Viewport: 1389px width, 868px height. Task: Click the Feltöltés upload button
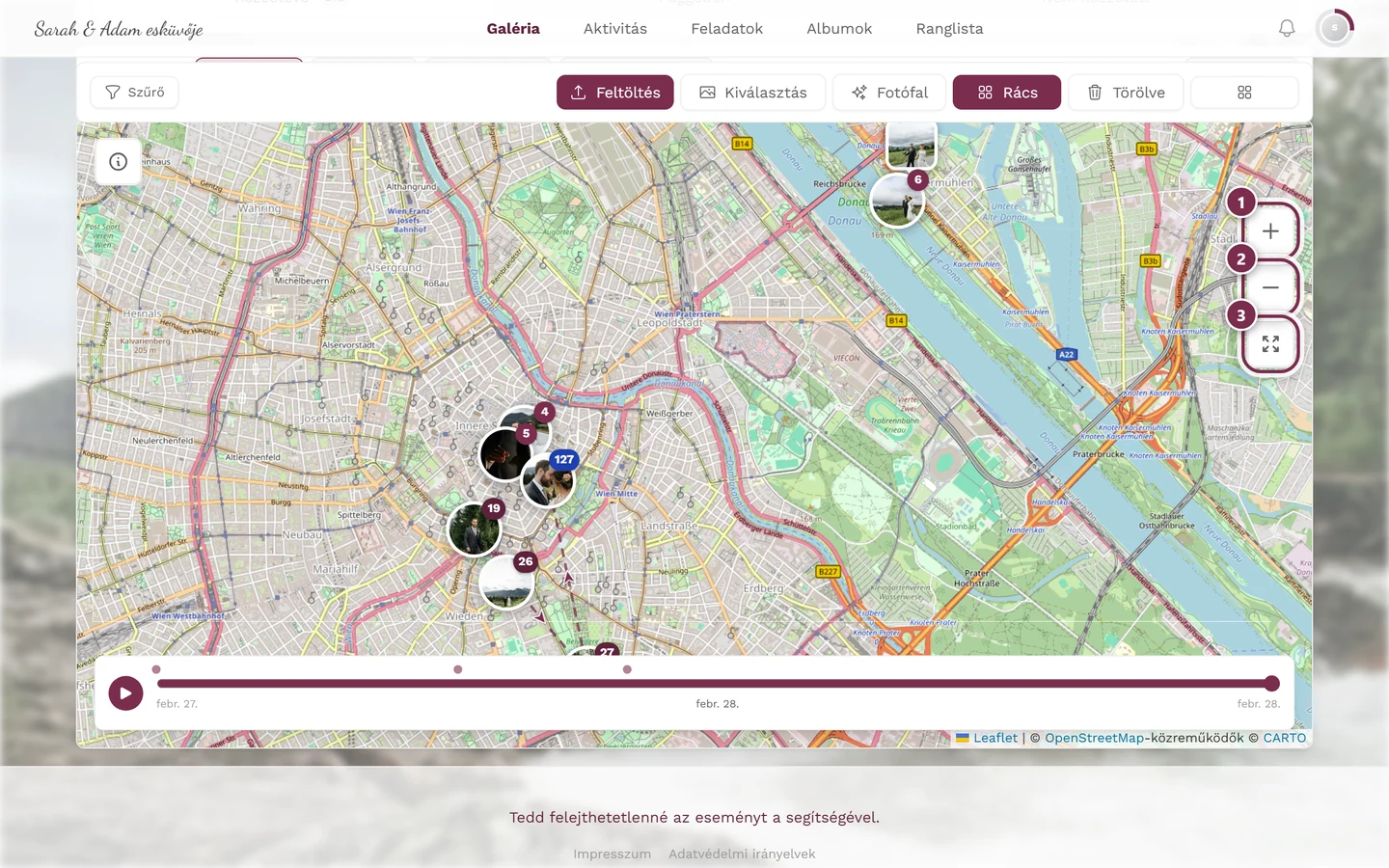point(615,93)
